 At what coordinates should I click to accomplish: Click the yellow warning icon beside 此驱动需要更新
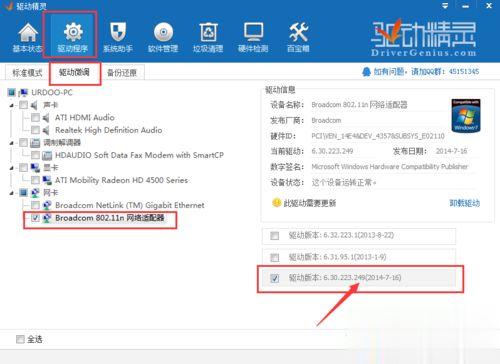click(276, 203)
